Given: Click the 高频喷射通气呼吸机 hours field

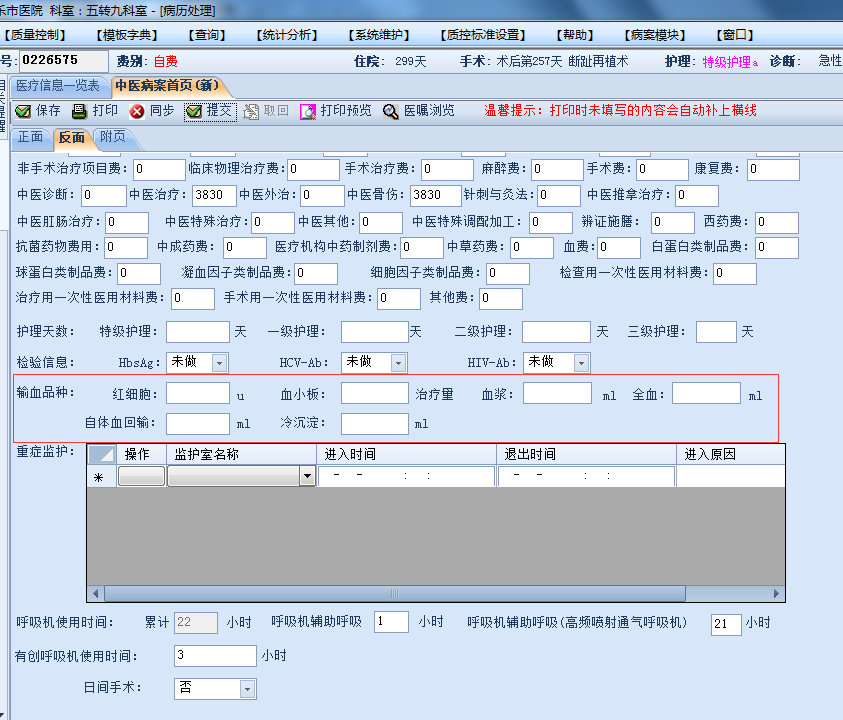Looking at the screenshot, I should [726, 624].
